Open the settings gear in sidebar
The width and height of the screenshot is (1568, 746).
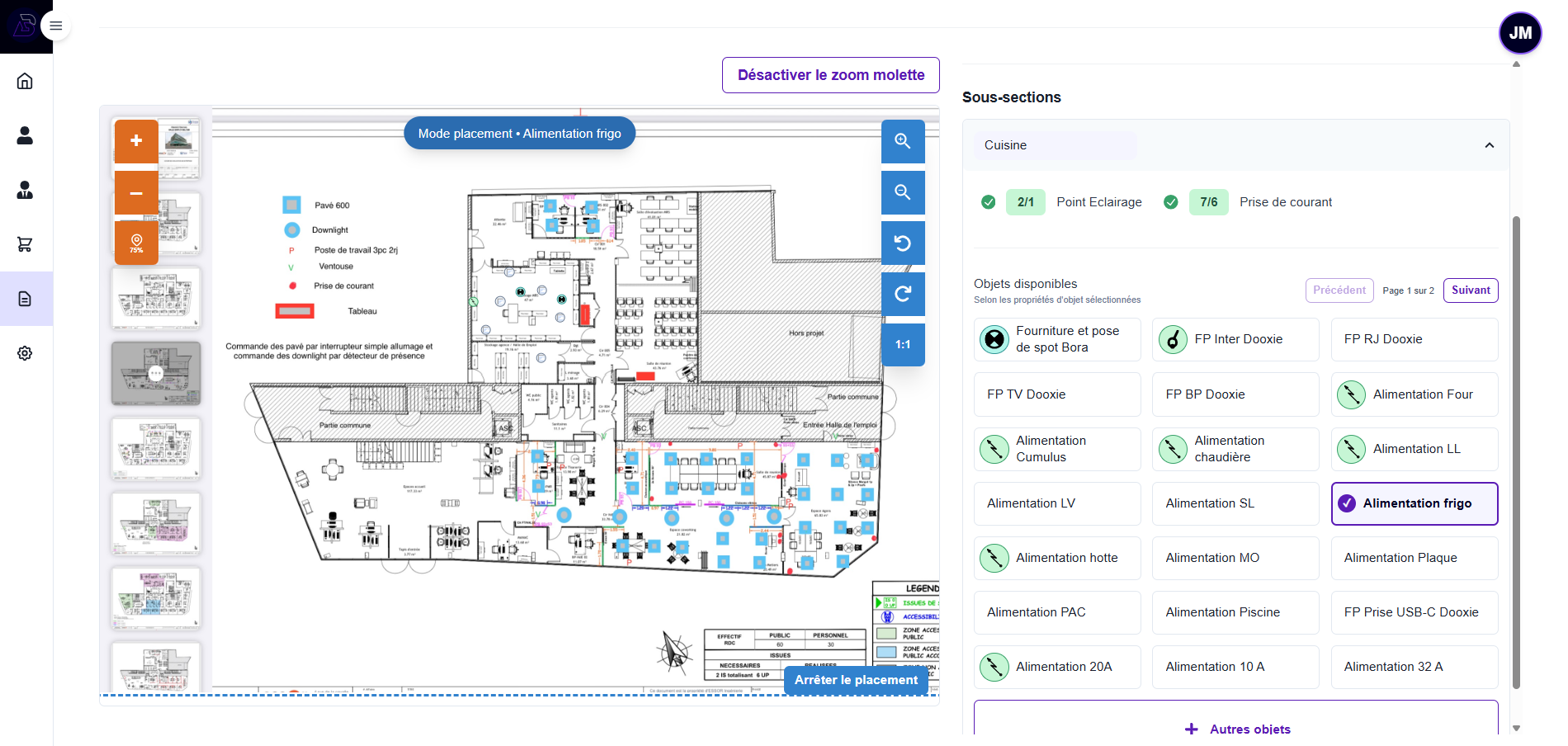(25, 353)
